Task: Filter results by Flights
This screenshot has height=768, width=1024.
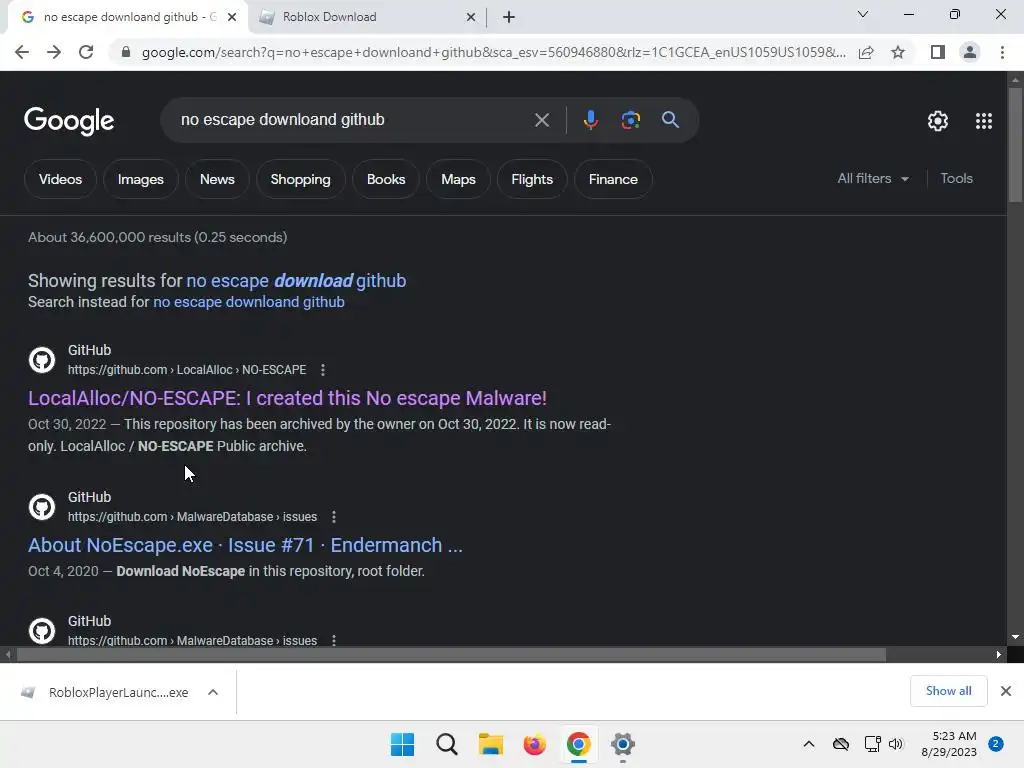Action: pyautogui.click(x=532, y=180)
